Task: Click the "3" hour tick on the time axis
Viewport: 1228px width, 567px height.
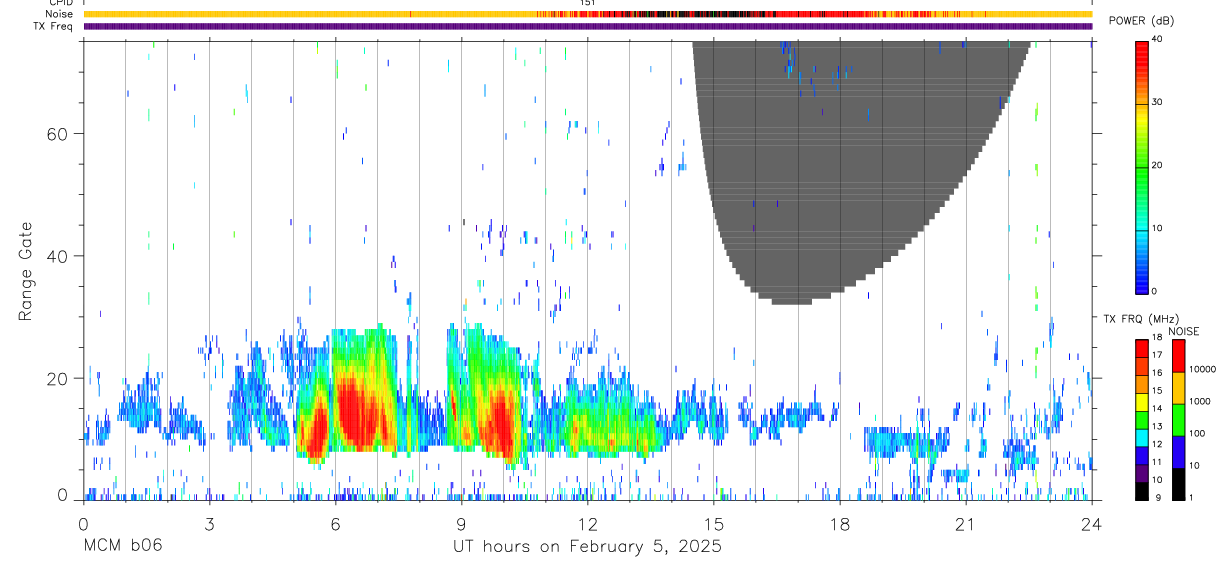Action: click(x=209, y=524)
